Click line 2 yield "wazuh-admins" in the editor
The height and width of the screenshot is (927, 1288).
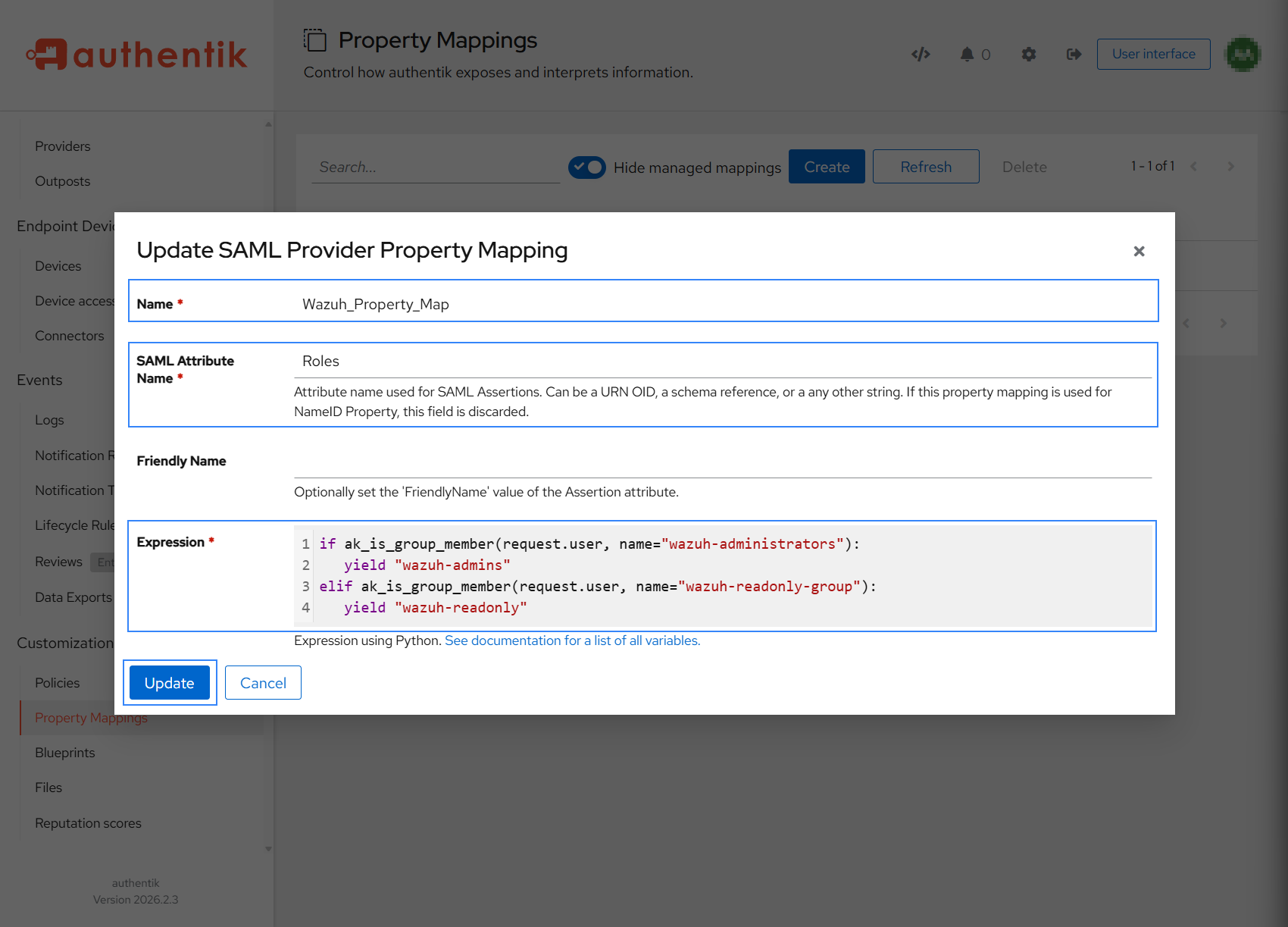point(427,565)
